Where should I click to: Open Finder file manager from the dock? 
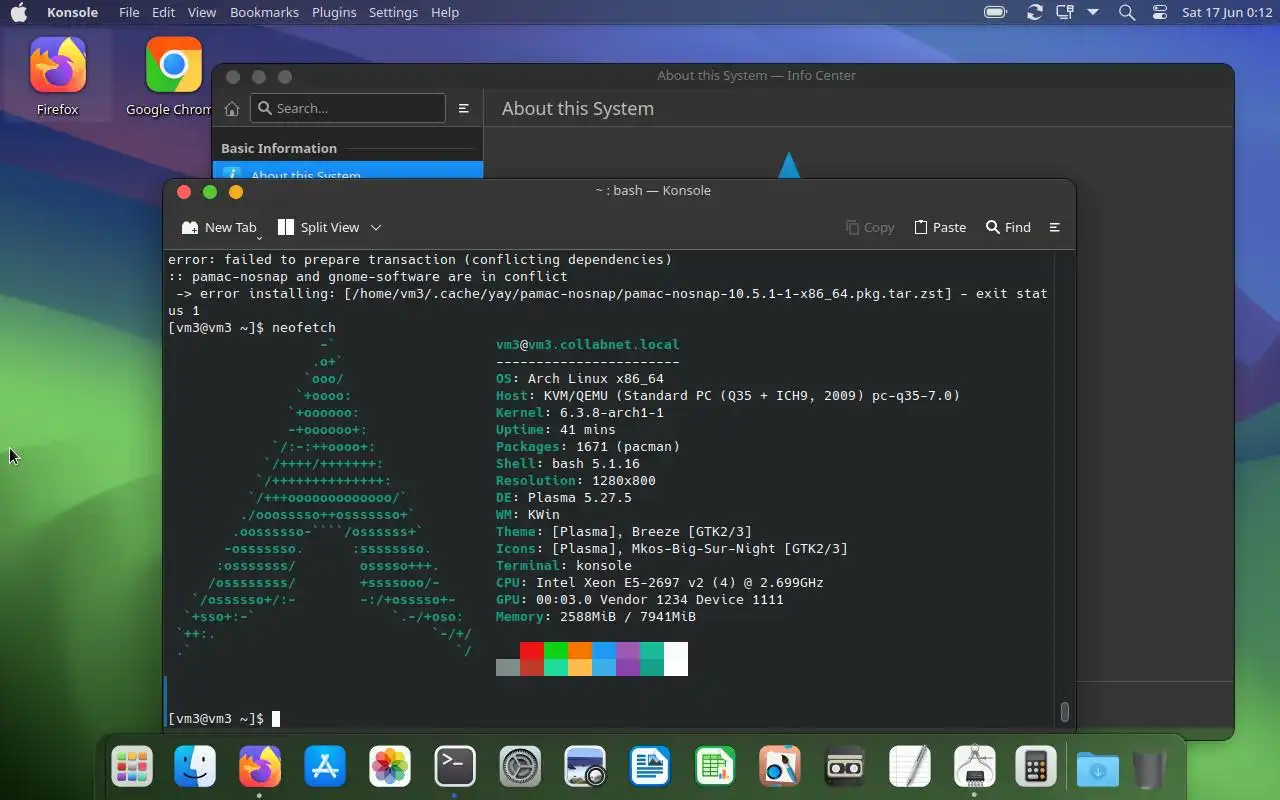tap(195, 767)
